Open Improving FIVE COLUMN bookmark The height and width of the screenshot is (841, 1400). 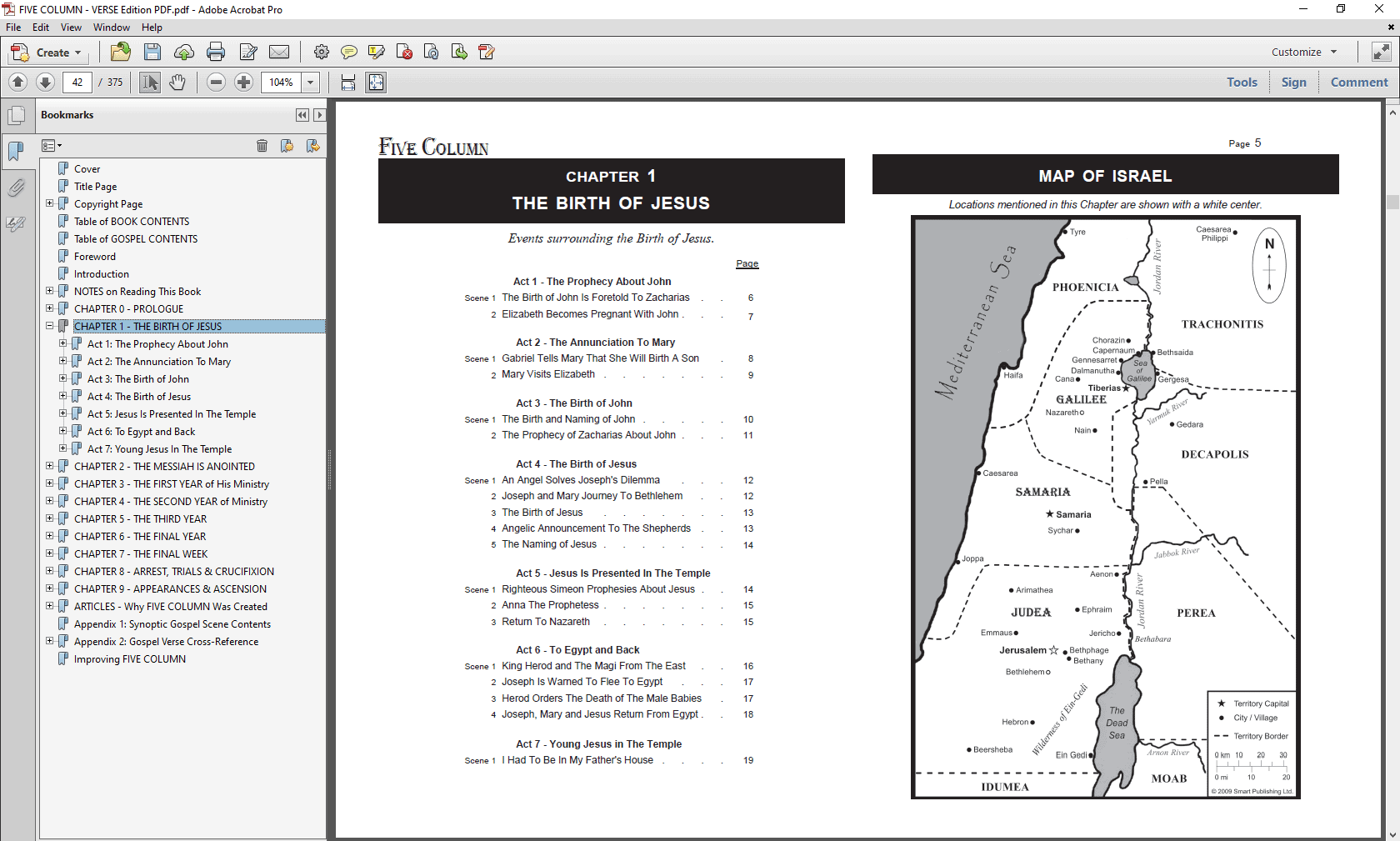[x=130, y=658]
